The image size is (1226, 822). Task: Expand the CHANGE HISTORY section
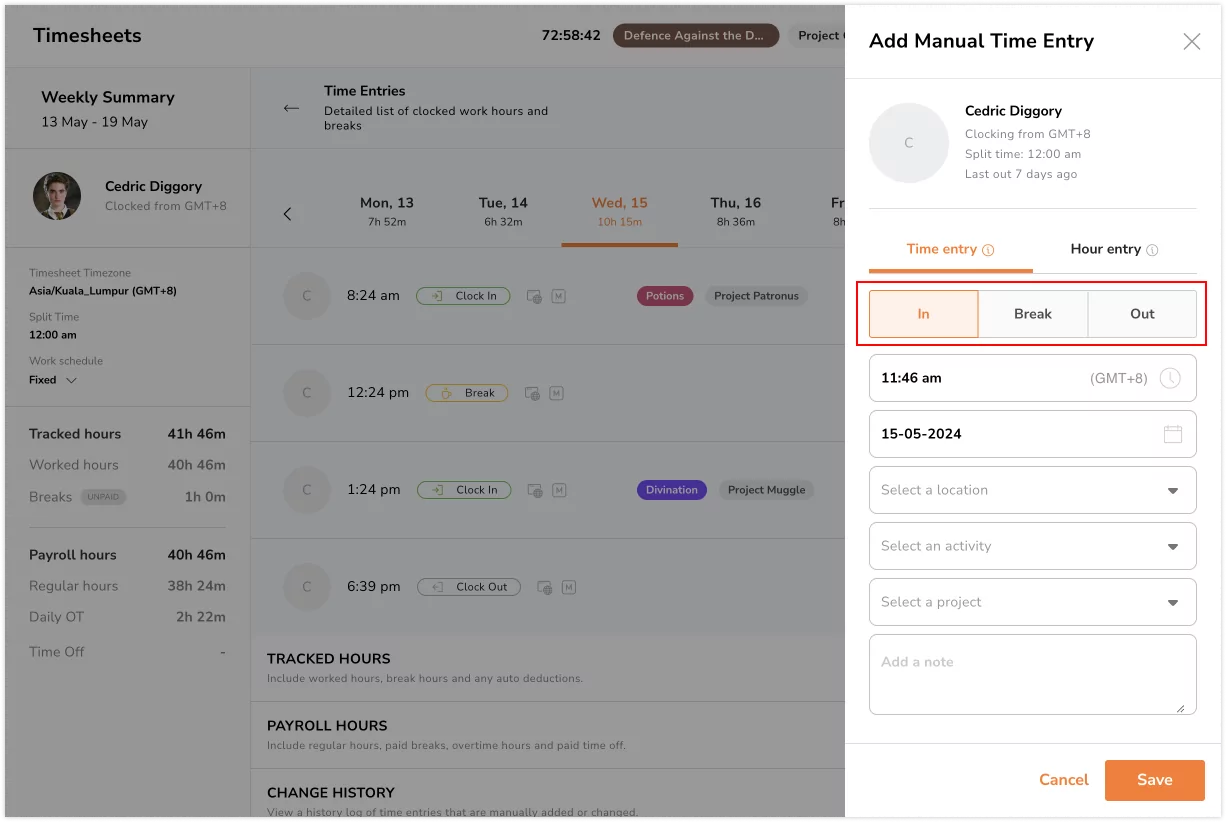coord(548,795)
